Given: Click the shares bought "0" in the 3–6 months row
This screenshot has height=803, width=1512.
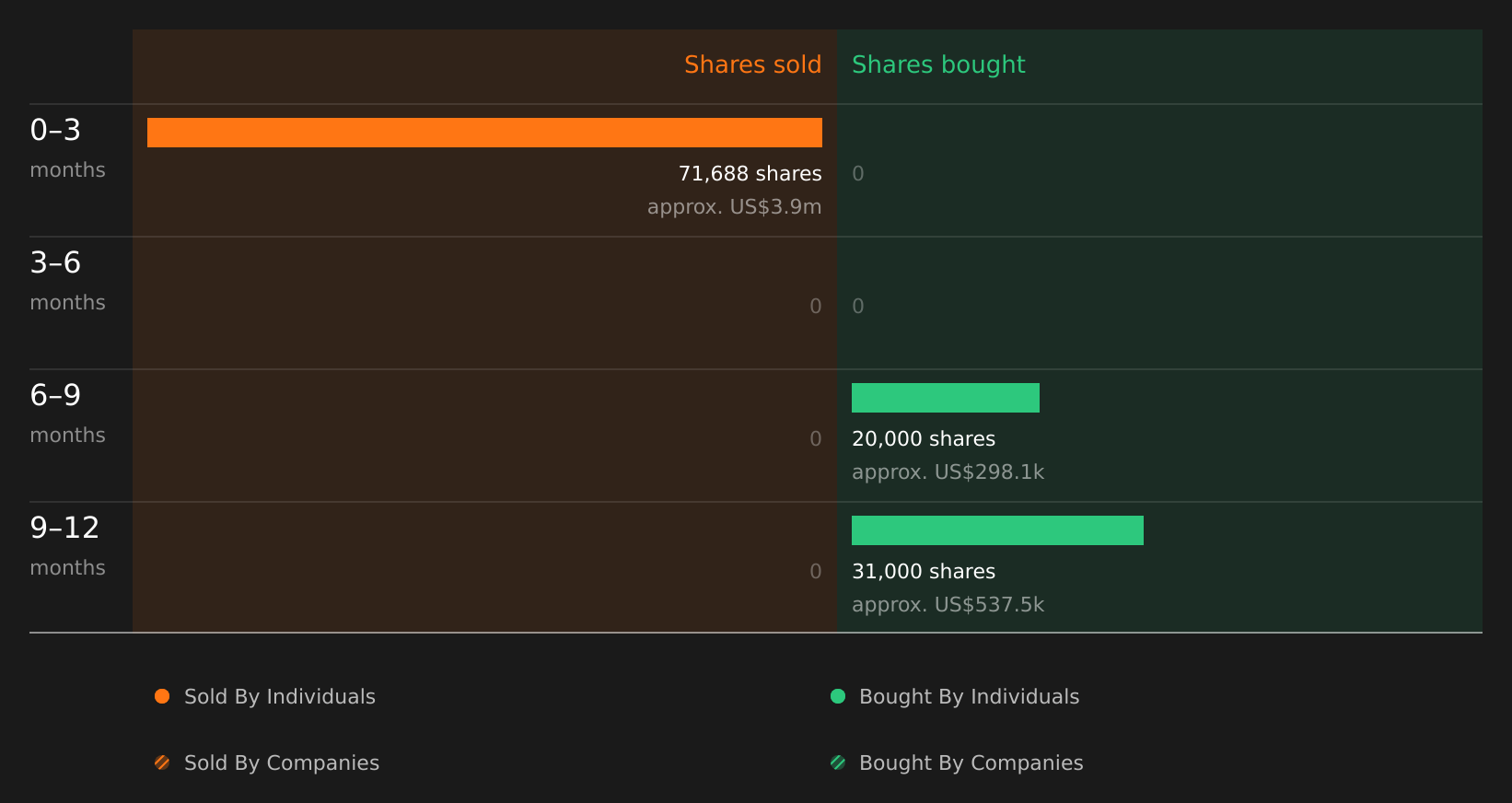Looking at the screenshot, I should pyautogui.click(x=858, y=306).
